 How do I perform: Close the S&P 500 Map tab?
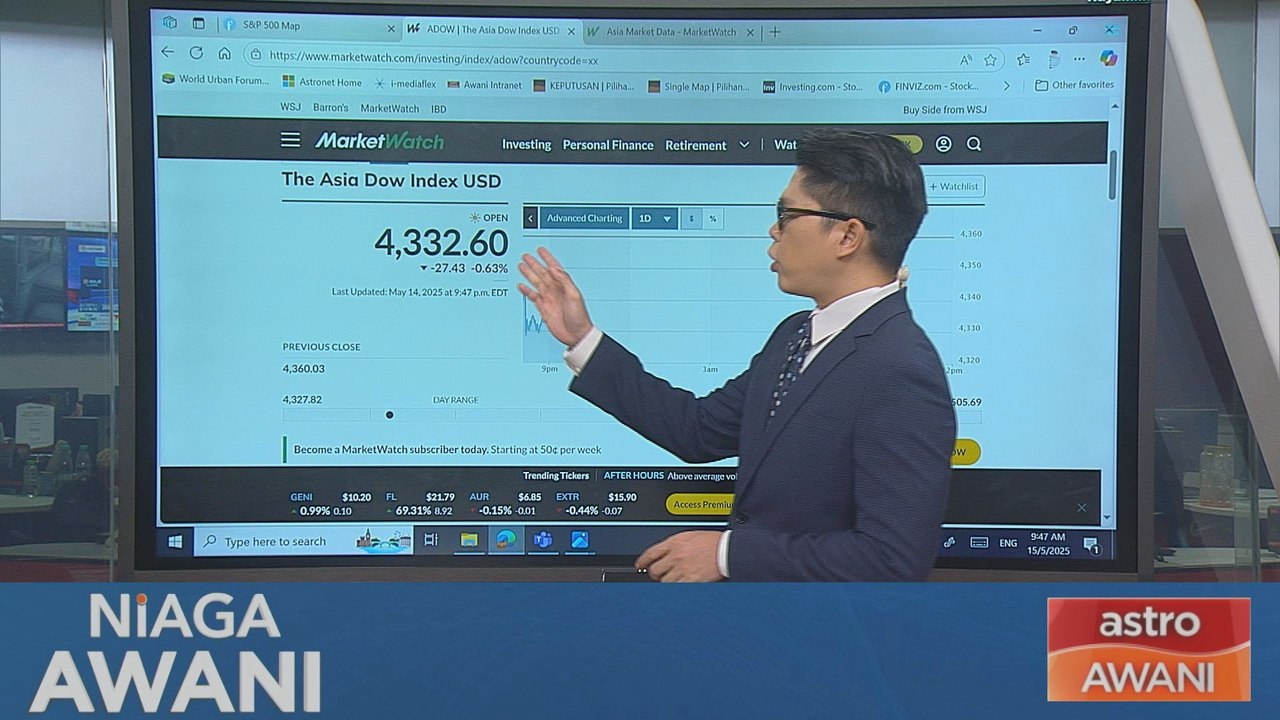click(391, 28)
